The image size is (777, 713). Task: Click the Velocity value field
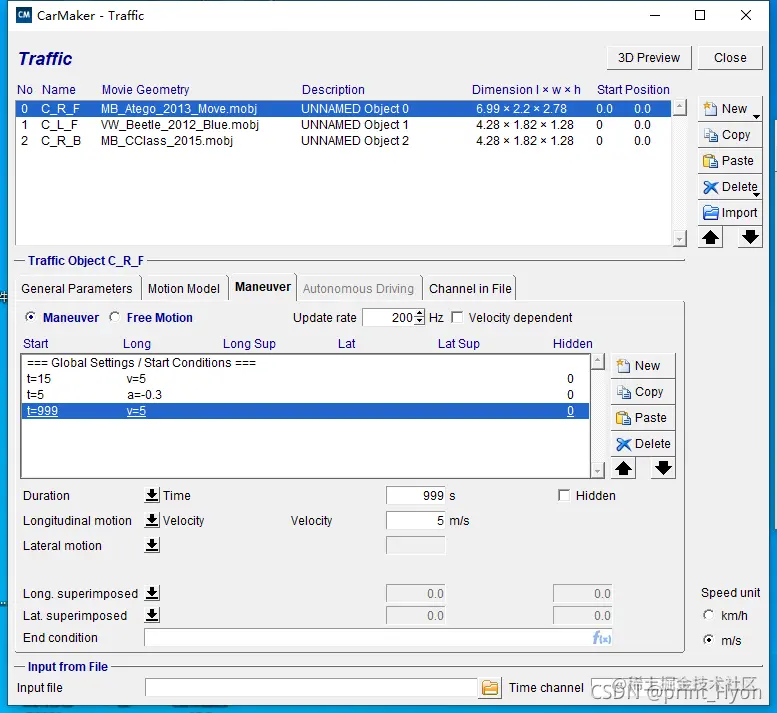point(416,520)
